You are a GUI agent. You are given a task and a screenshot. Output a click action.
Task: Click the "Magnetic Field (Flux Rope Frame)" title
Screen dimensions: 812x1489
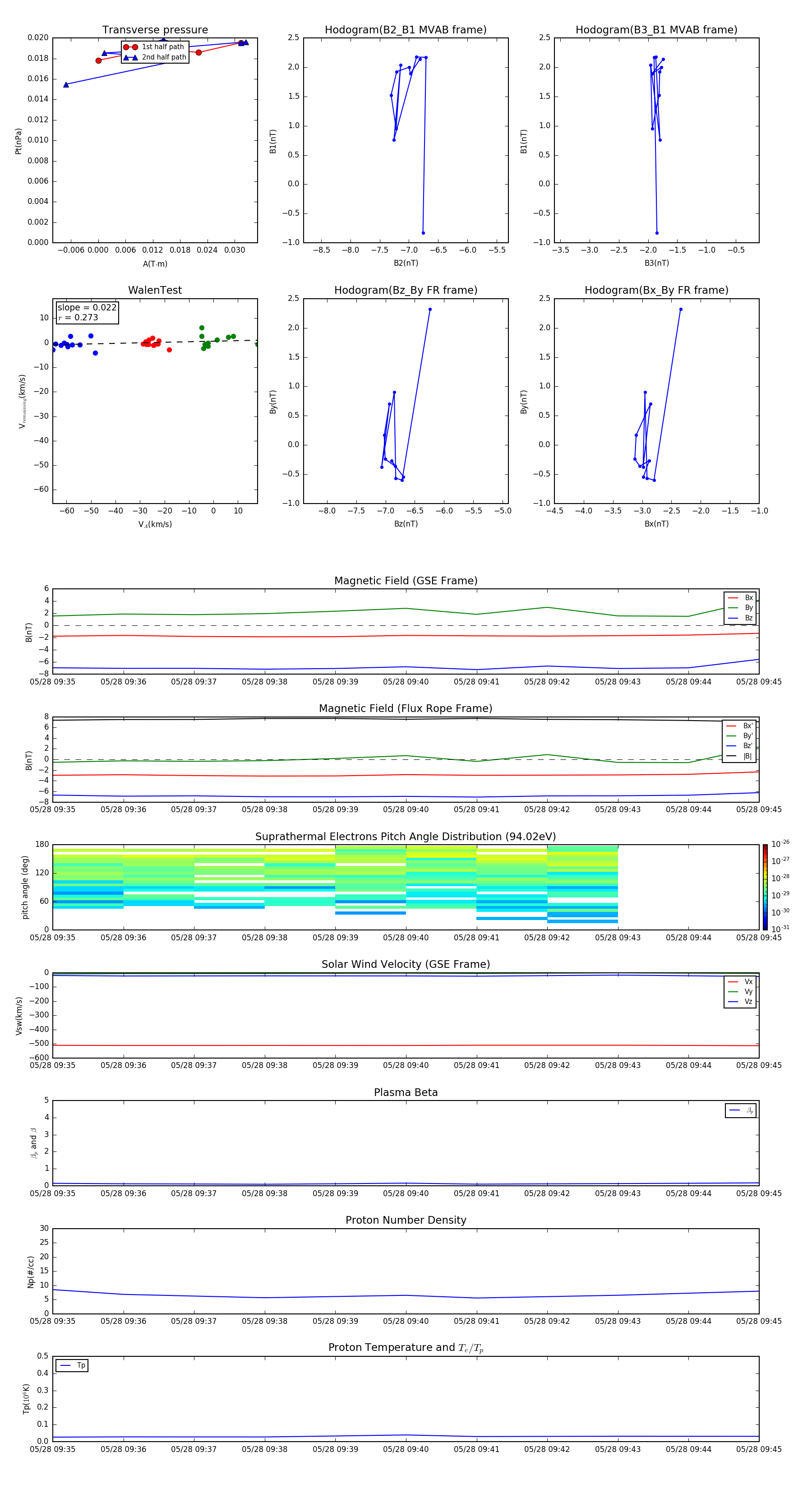pyautogui.click(x=406, y=709)
